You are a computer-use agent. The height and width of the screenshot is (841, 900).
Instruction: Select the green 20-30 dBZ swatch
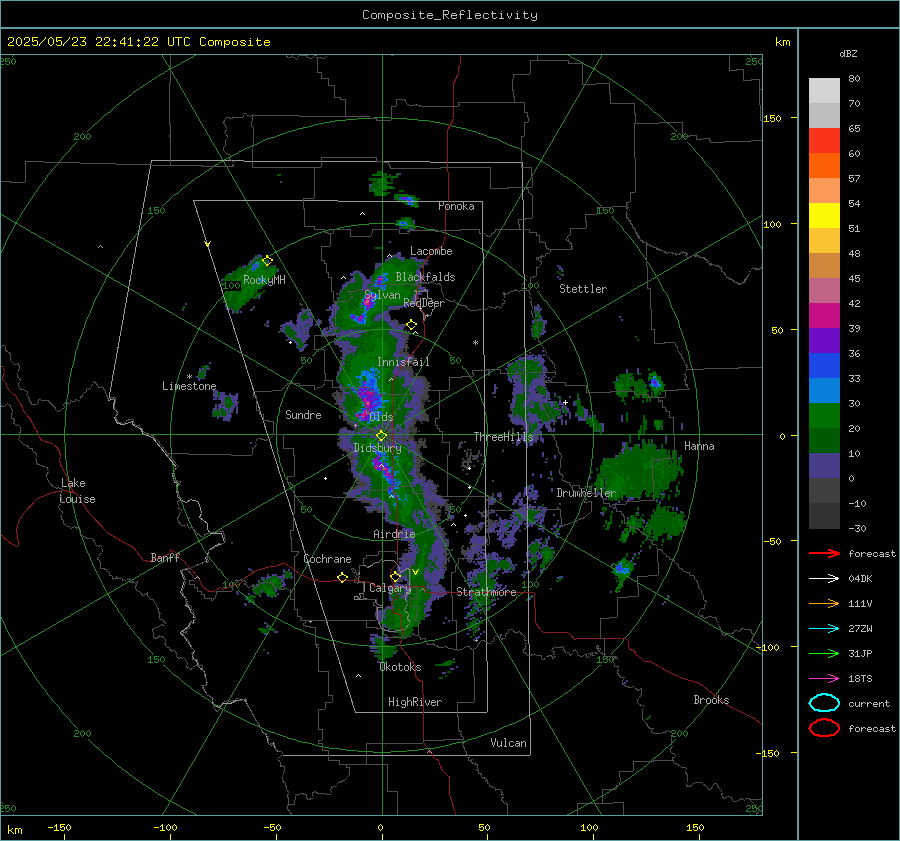click(824, 416)
